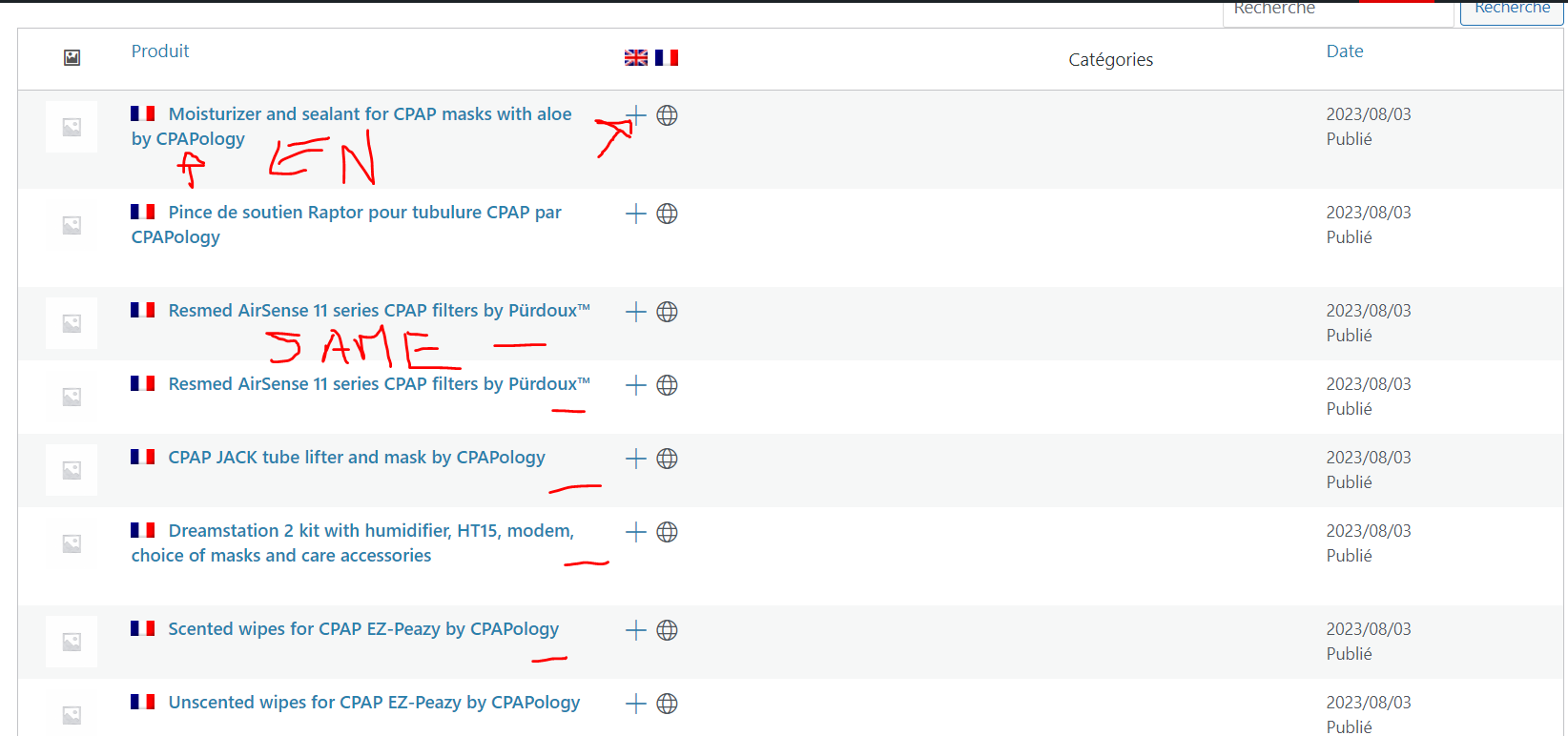Viewport: 1568px width, 736px height.
Task: Click globe icon in Scented wipes row
Action: click(668, 630)
